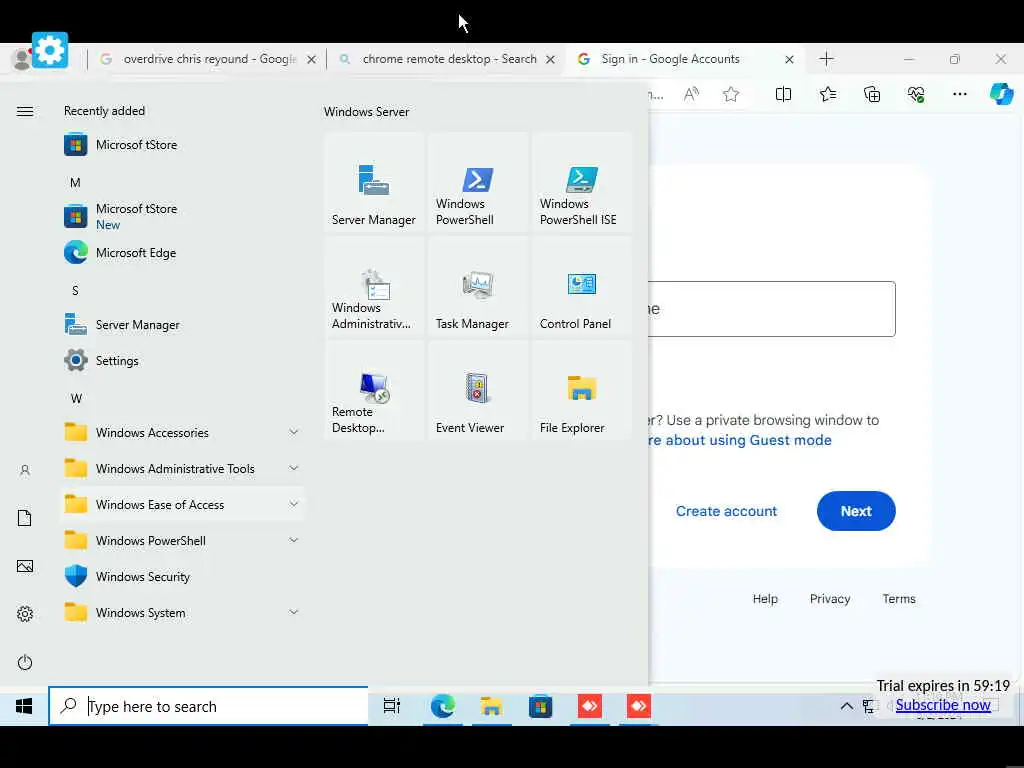This screenshot has height=768, width=1024.
Task: Open Edge Collections icon
Action: 872,95
